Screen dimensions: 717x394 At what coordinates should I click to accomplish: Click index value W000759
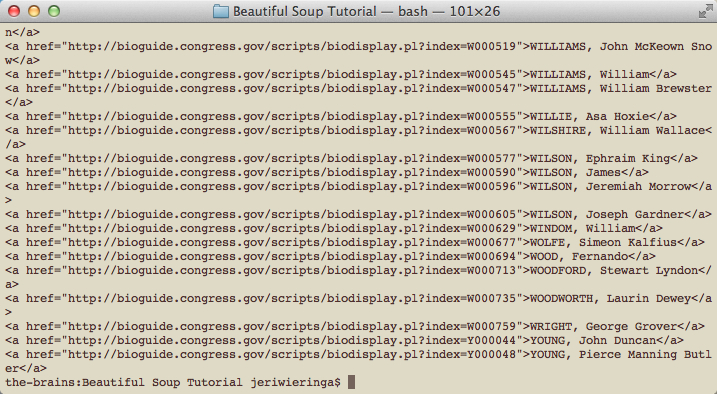491,326
